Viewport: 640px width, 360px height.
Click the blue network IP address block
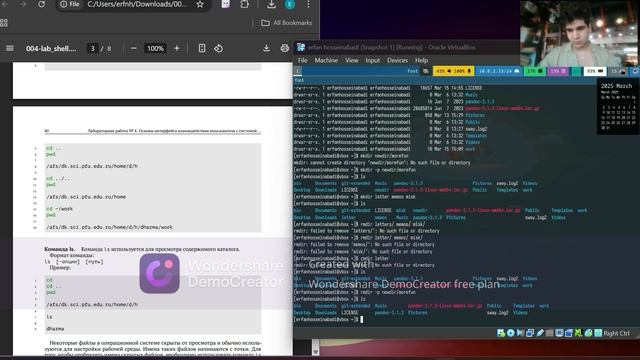pos(498,71)
